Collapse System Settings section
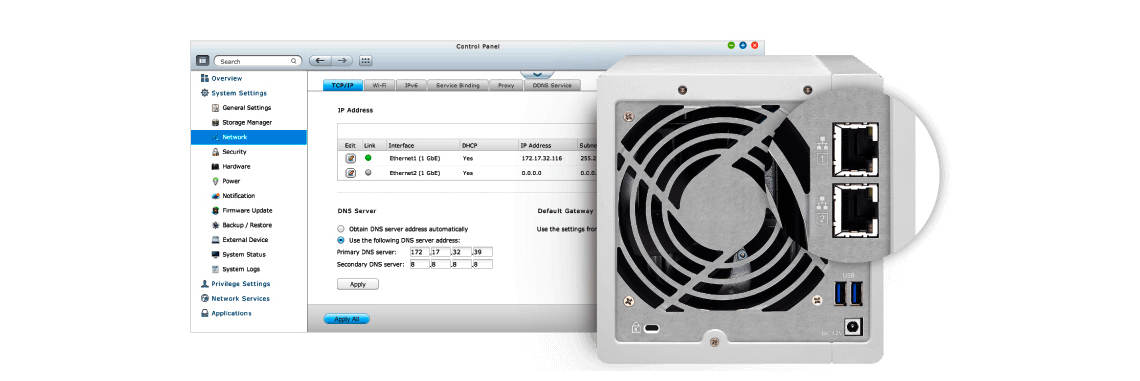 238,93
